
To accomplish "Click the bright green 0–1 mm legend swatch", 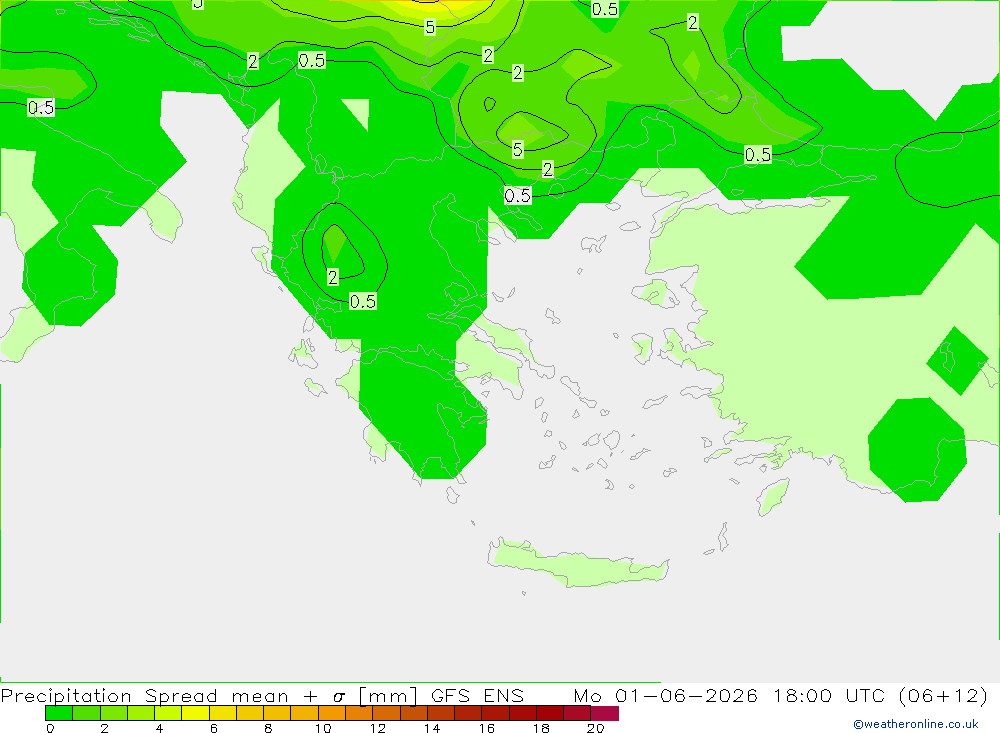I will coord(59,713).
